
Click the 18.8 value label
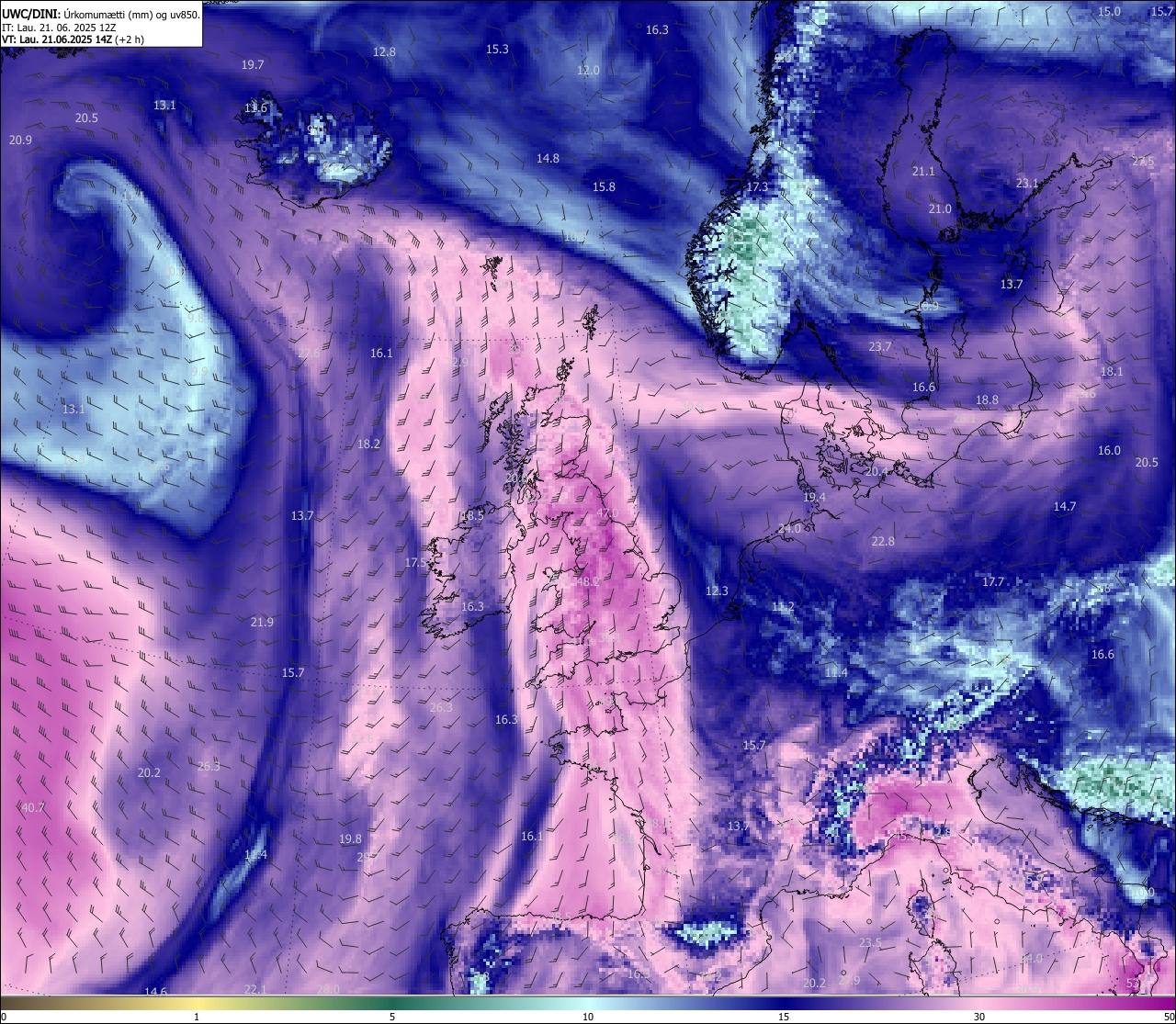(987, 400)
